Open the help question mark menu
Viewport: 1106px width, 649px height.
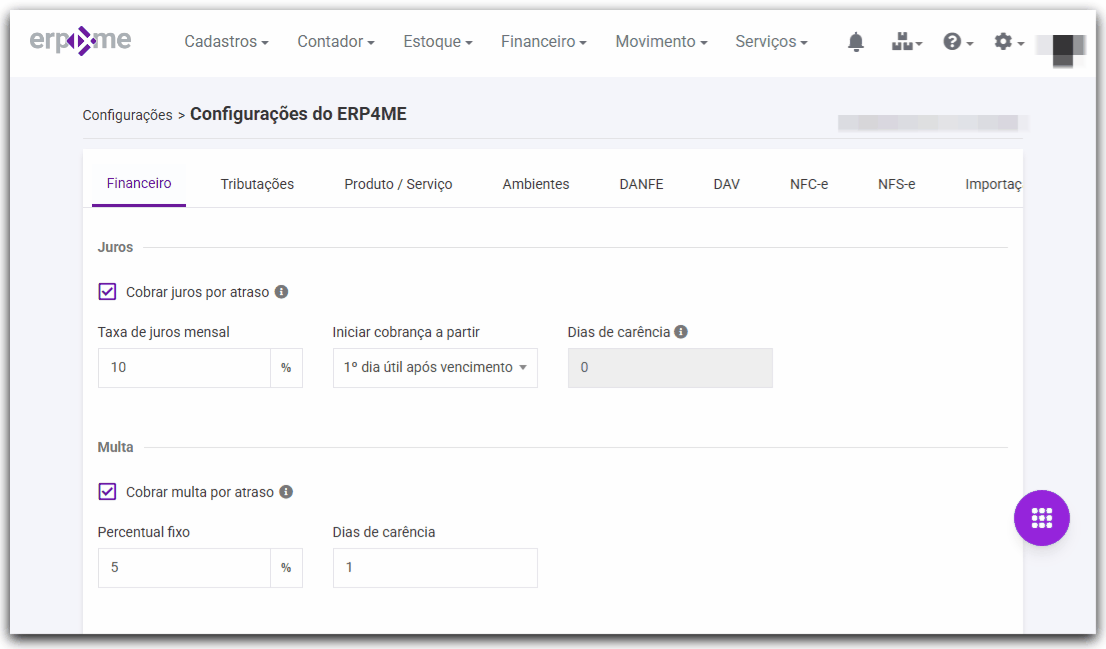pyautogui.click(x=958, y=42)
